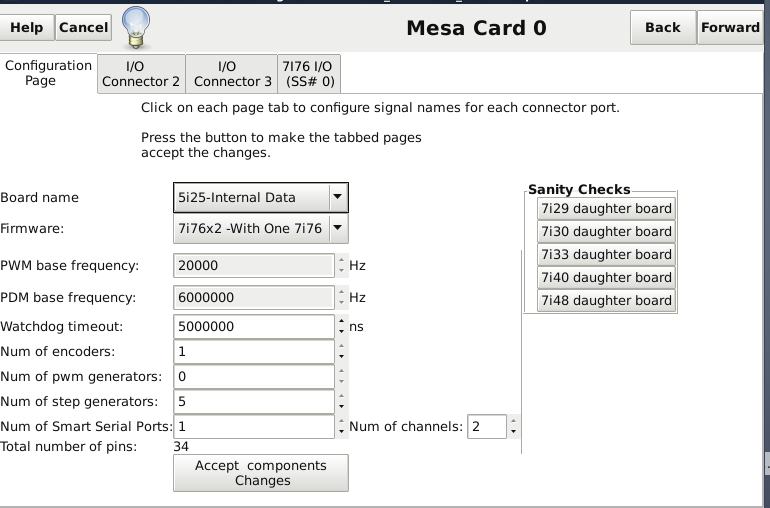Click the Watchdog timeout input field
Image resolution: width=770 pixels, height=508 pixels.
[254, 327]
